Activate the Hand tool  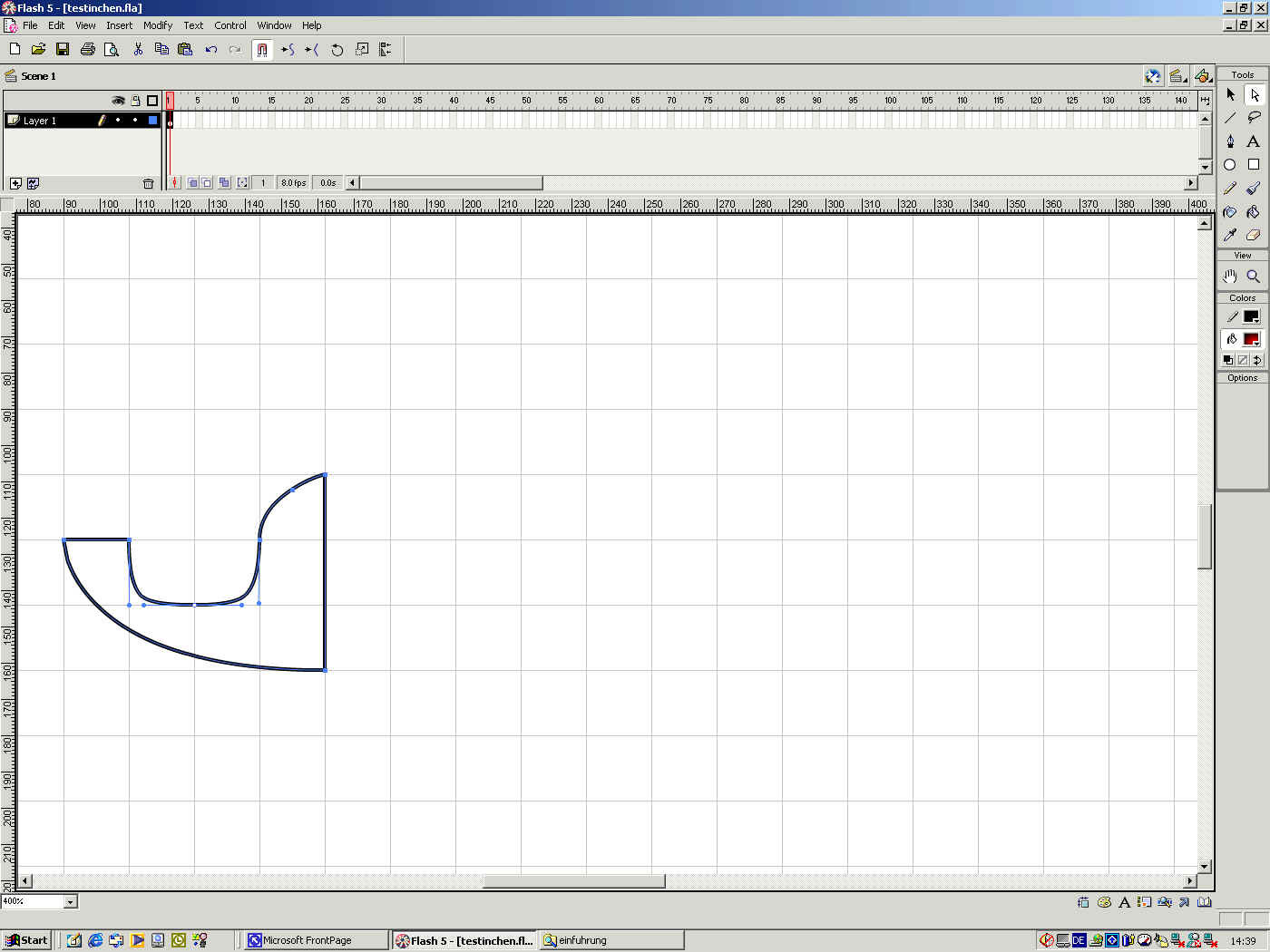coord(1230,277)
